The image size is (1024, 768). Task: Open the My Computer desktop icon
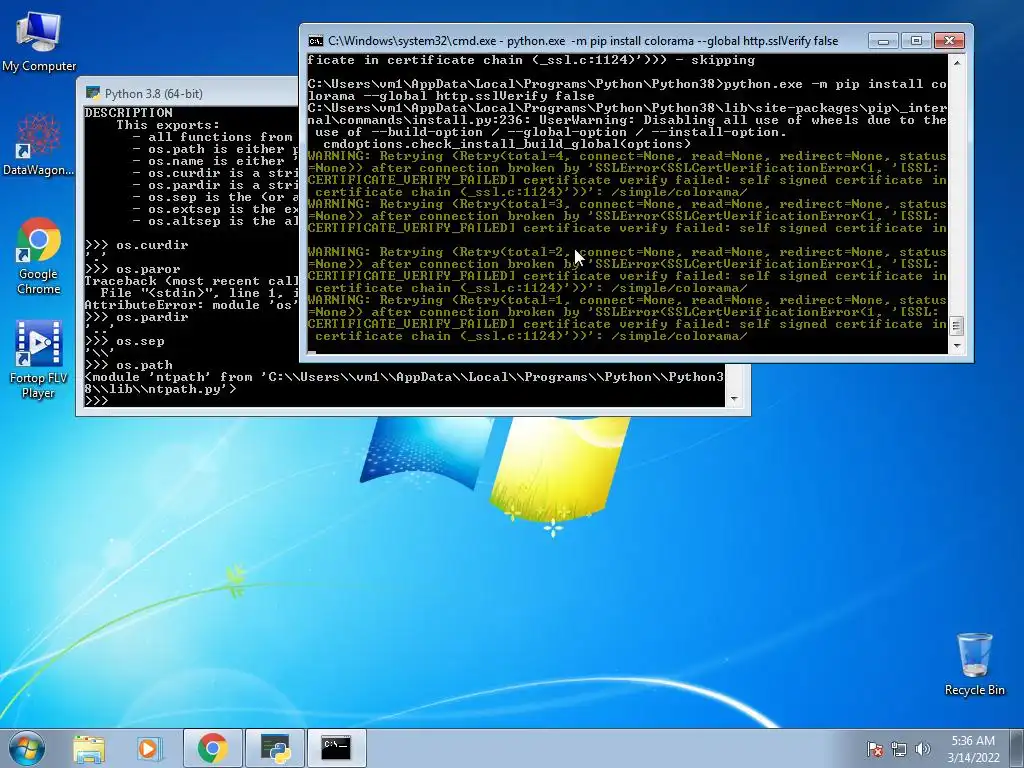[x=39, y=41]
